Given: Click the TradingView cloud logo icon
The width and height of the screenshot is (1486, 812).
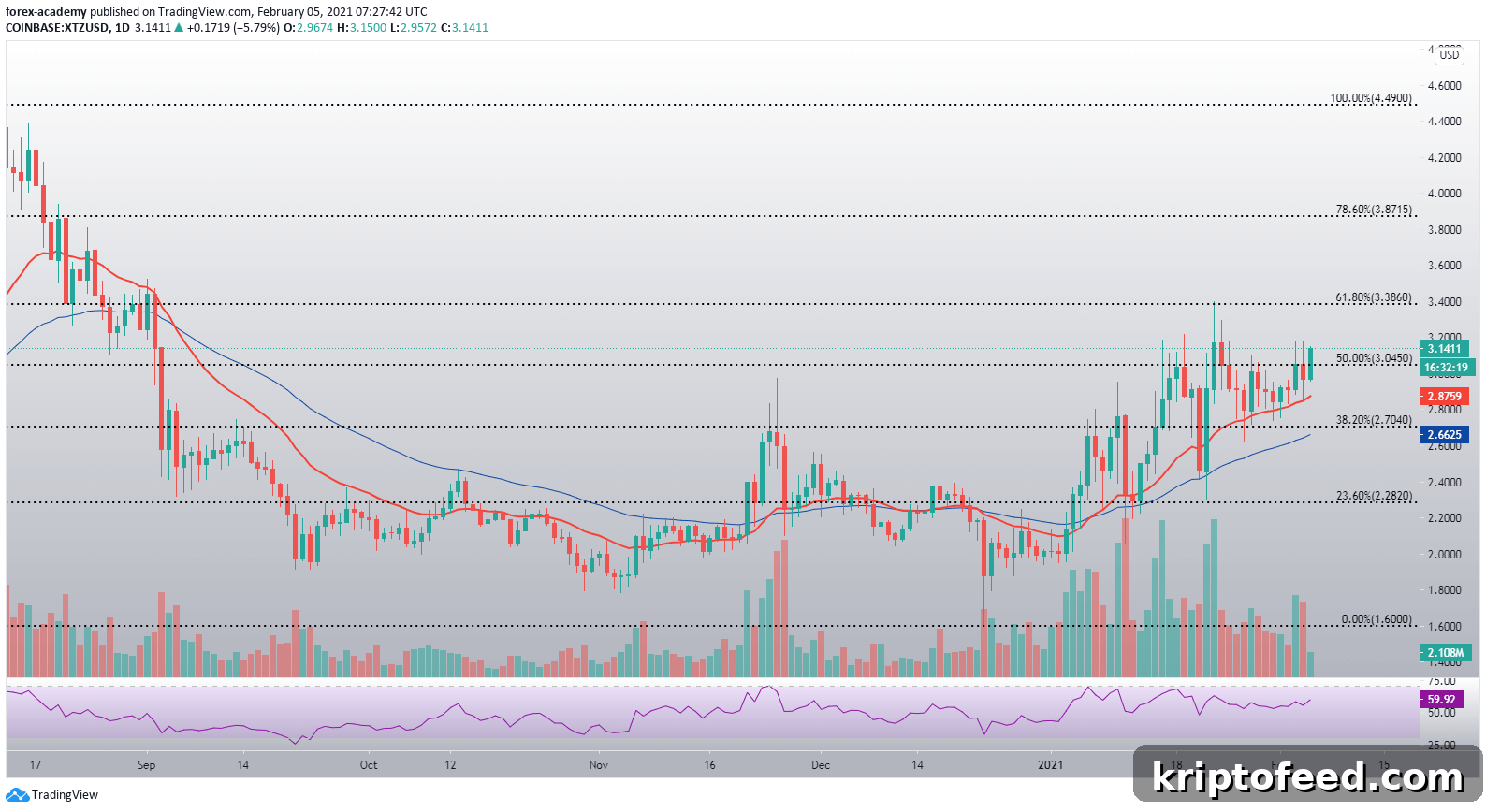Looking at the screenshot, I should tap(17, 795).
